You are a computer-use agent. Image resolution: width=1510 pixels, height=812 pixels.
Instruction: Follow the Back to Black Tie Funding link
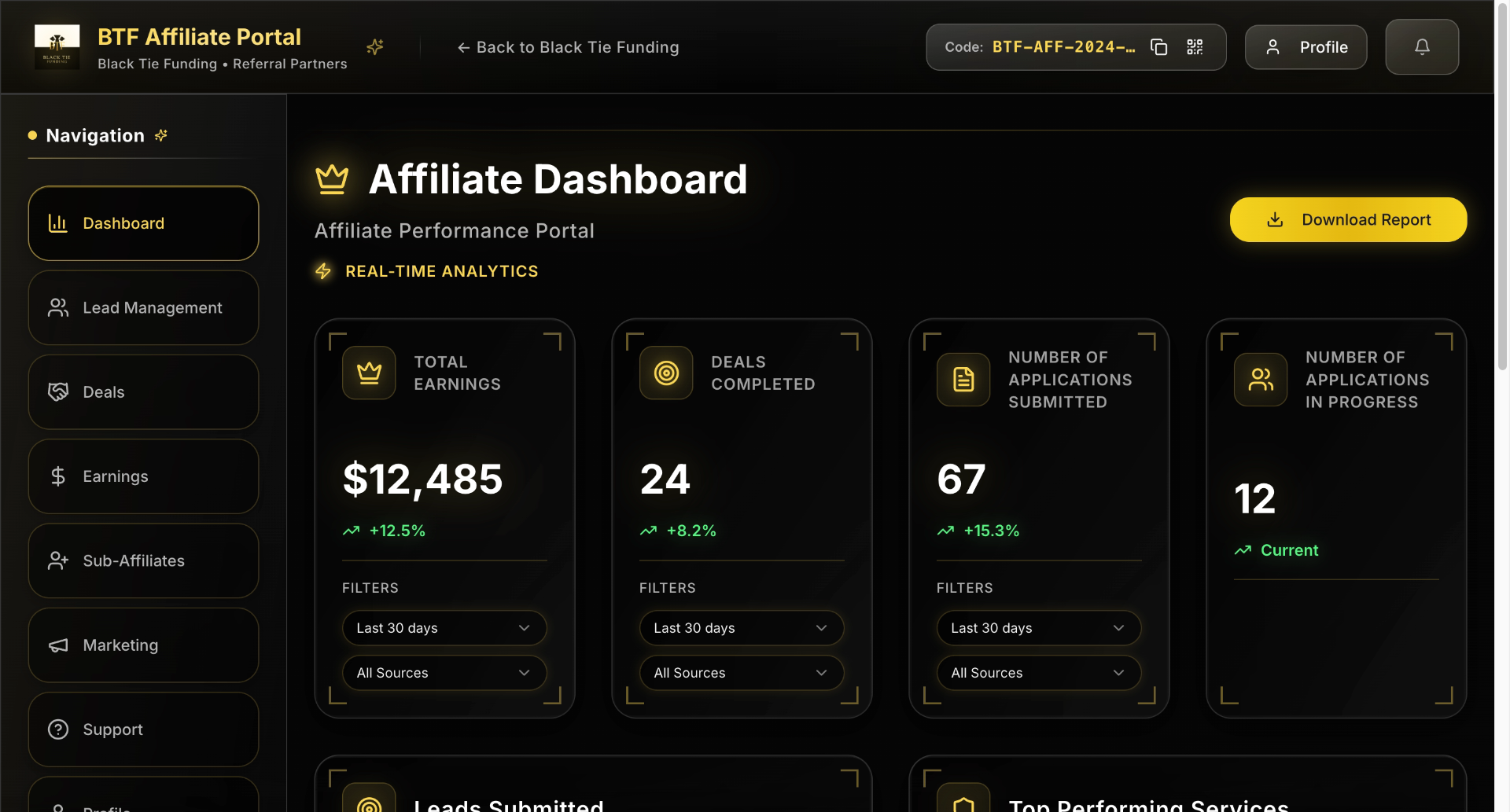pos(568,47)
